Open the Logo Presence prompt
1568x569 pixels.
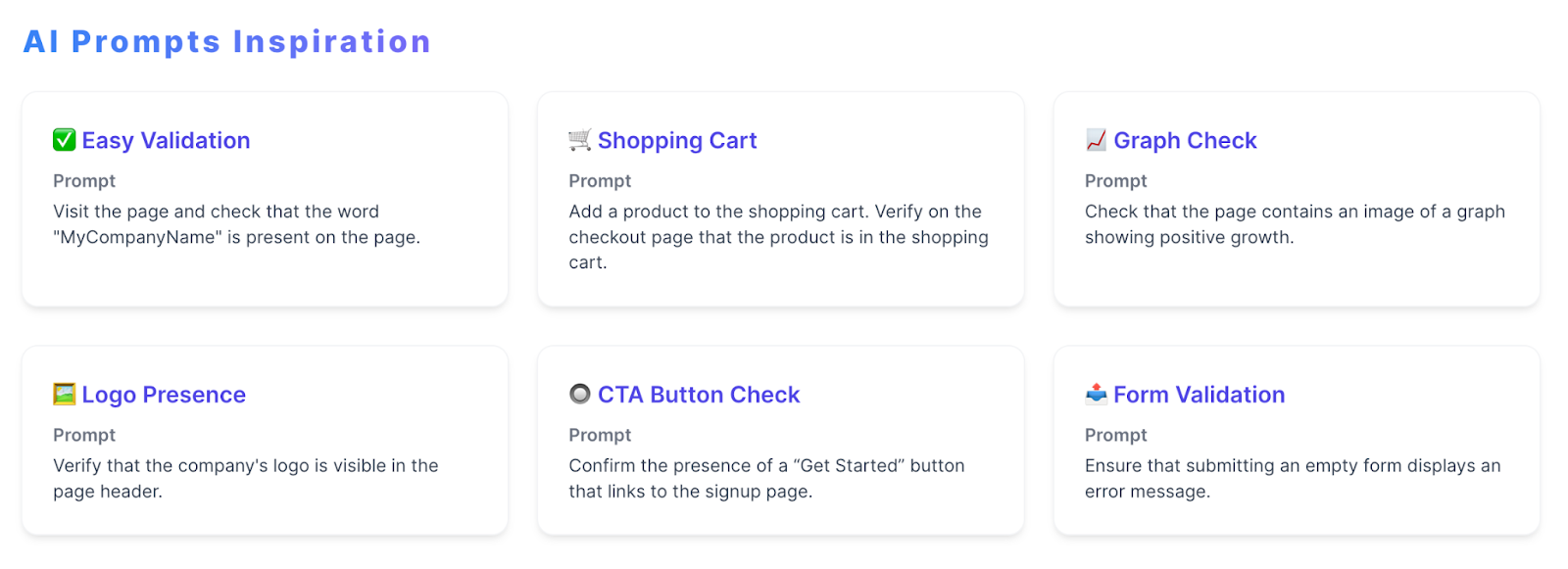tap(163, 395)
